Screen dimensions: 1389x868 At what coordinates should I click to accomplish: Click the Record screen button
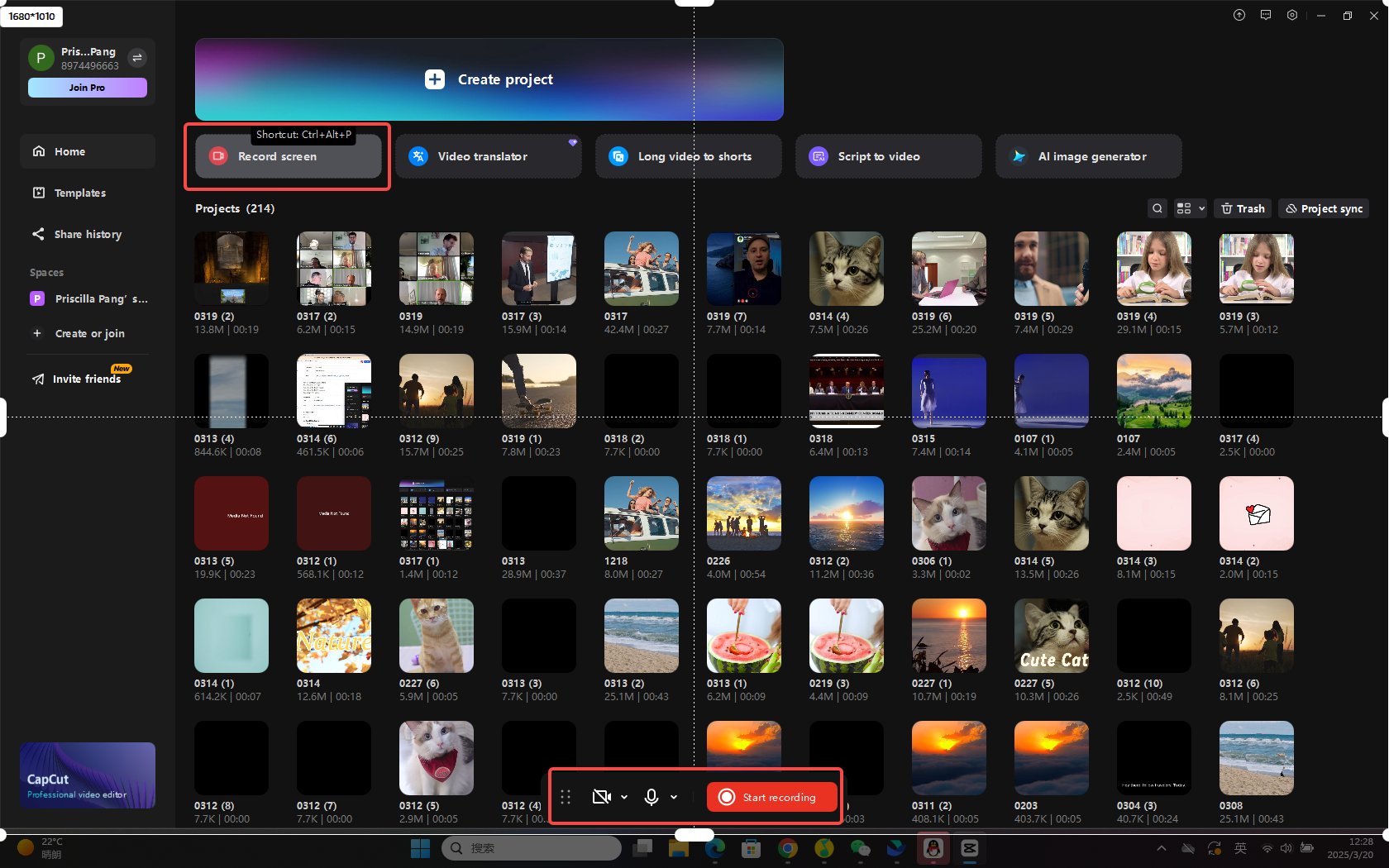pos(289,156)
